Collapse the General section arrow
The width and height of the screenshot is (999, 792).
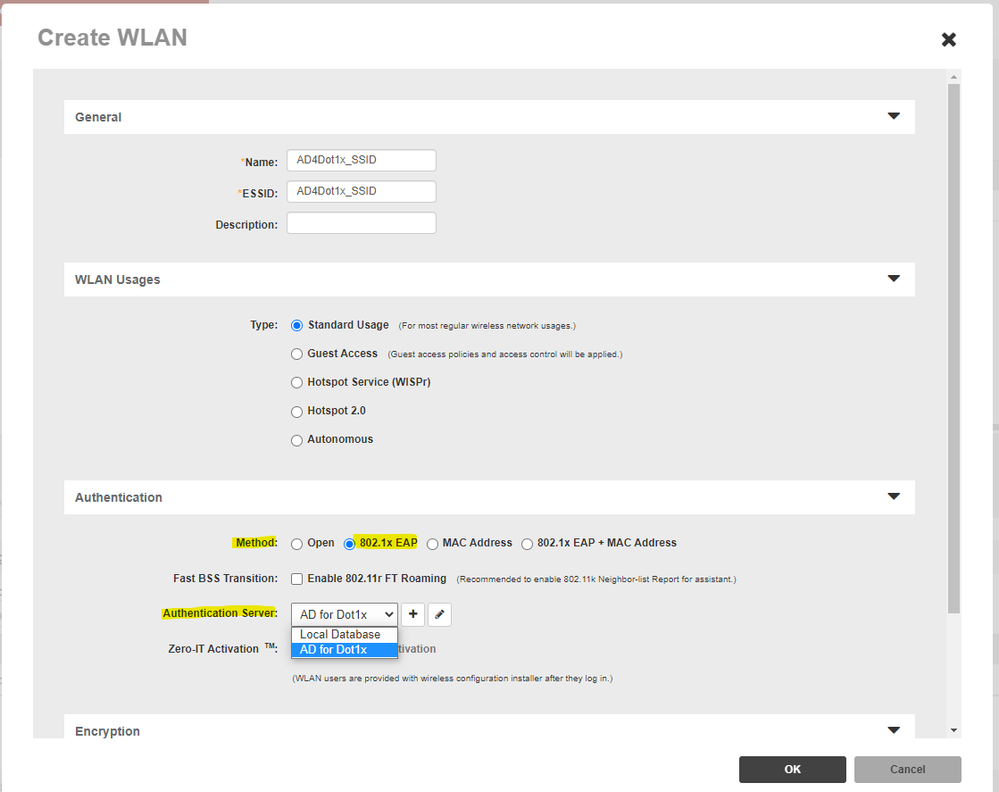coord(893,116)
